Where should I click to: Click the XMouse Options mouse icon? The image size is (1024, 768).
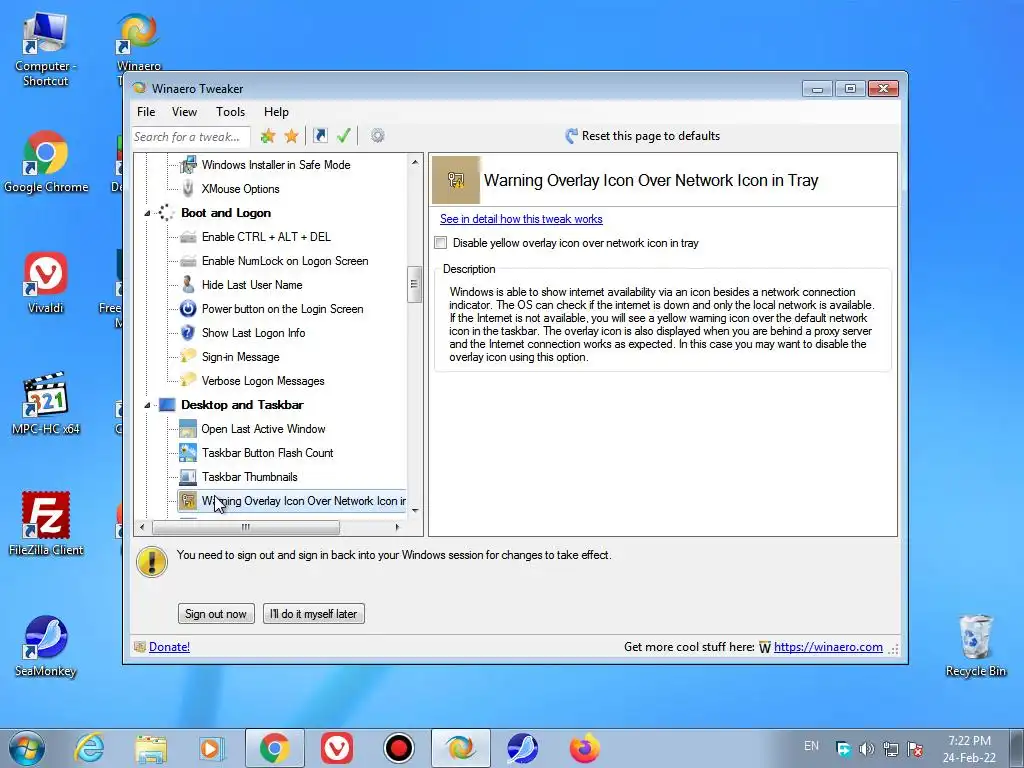[x=188, y=189]
